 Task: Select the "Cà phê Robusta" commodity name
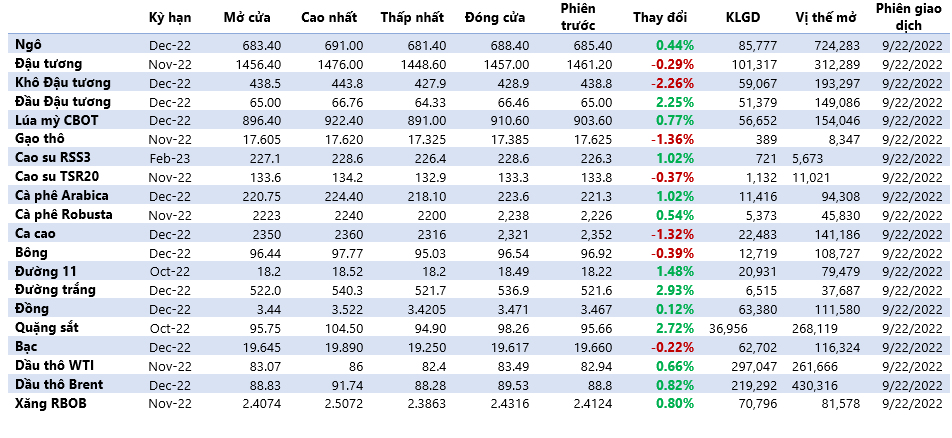tap(63, 214)
